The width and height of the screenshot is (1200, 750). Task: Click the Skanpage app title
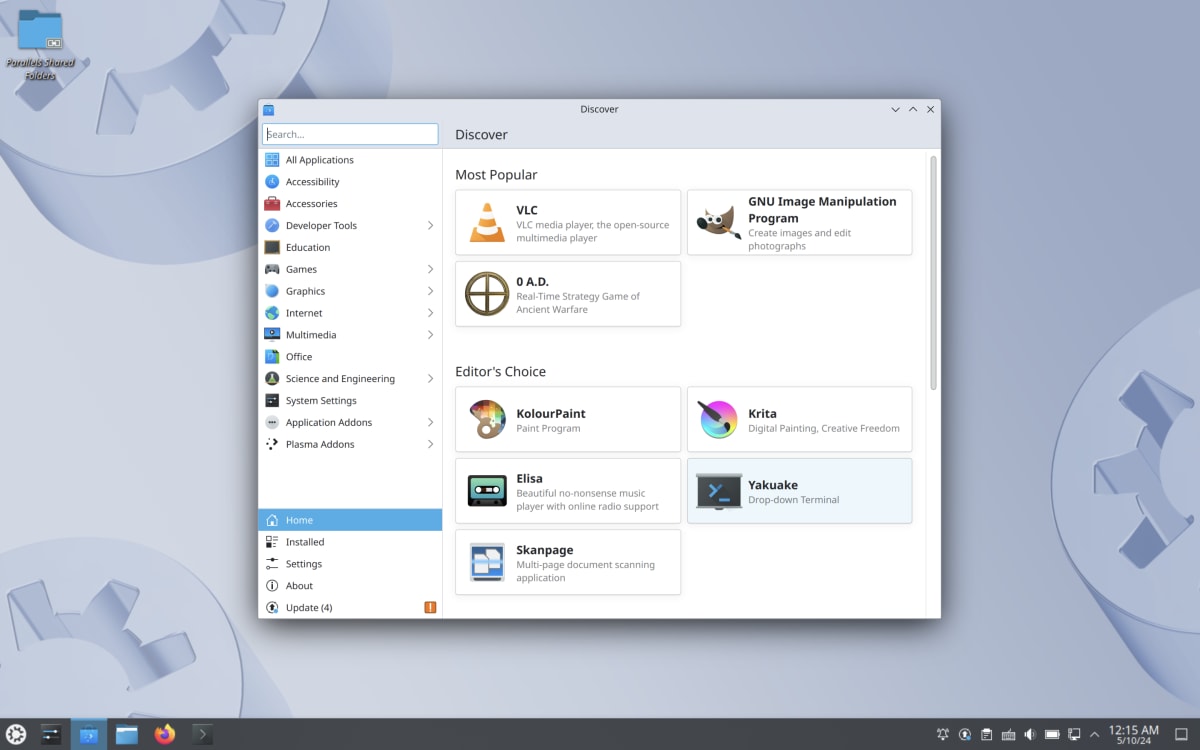pyautogui.click(x=545, y=550)
